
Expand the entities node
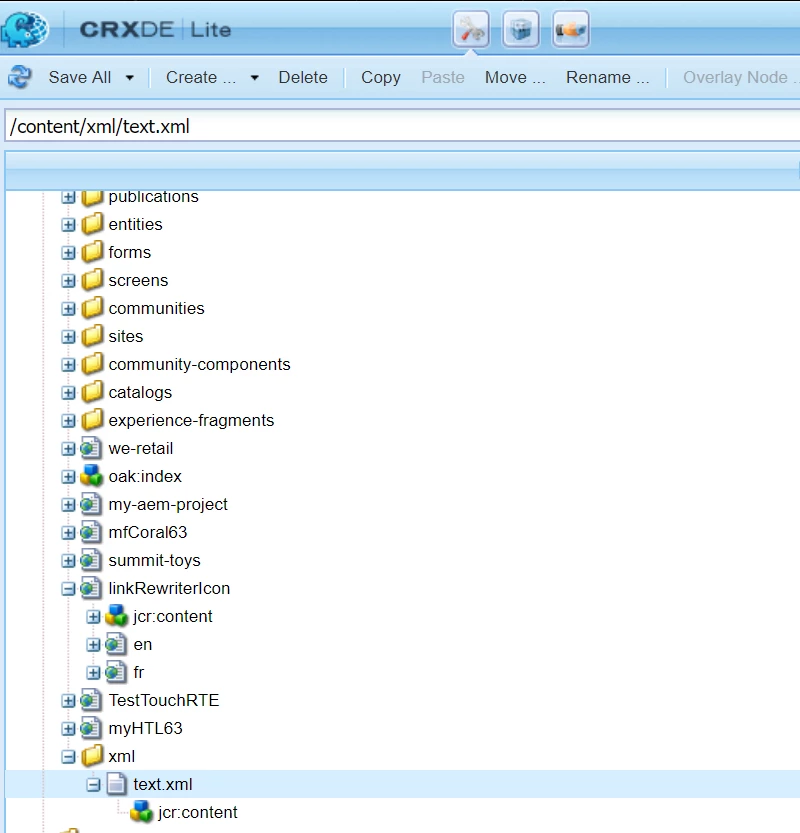coord(68,225)
